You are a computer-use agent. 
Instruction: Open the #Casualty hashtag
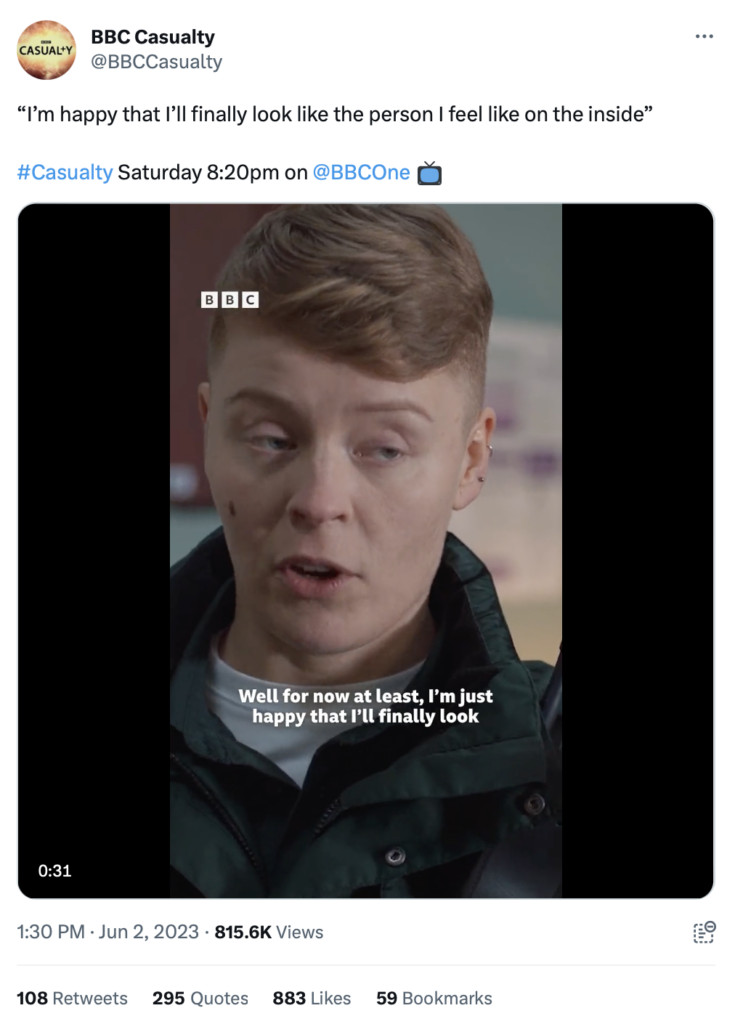point(64,172)
